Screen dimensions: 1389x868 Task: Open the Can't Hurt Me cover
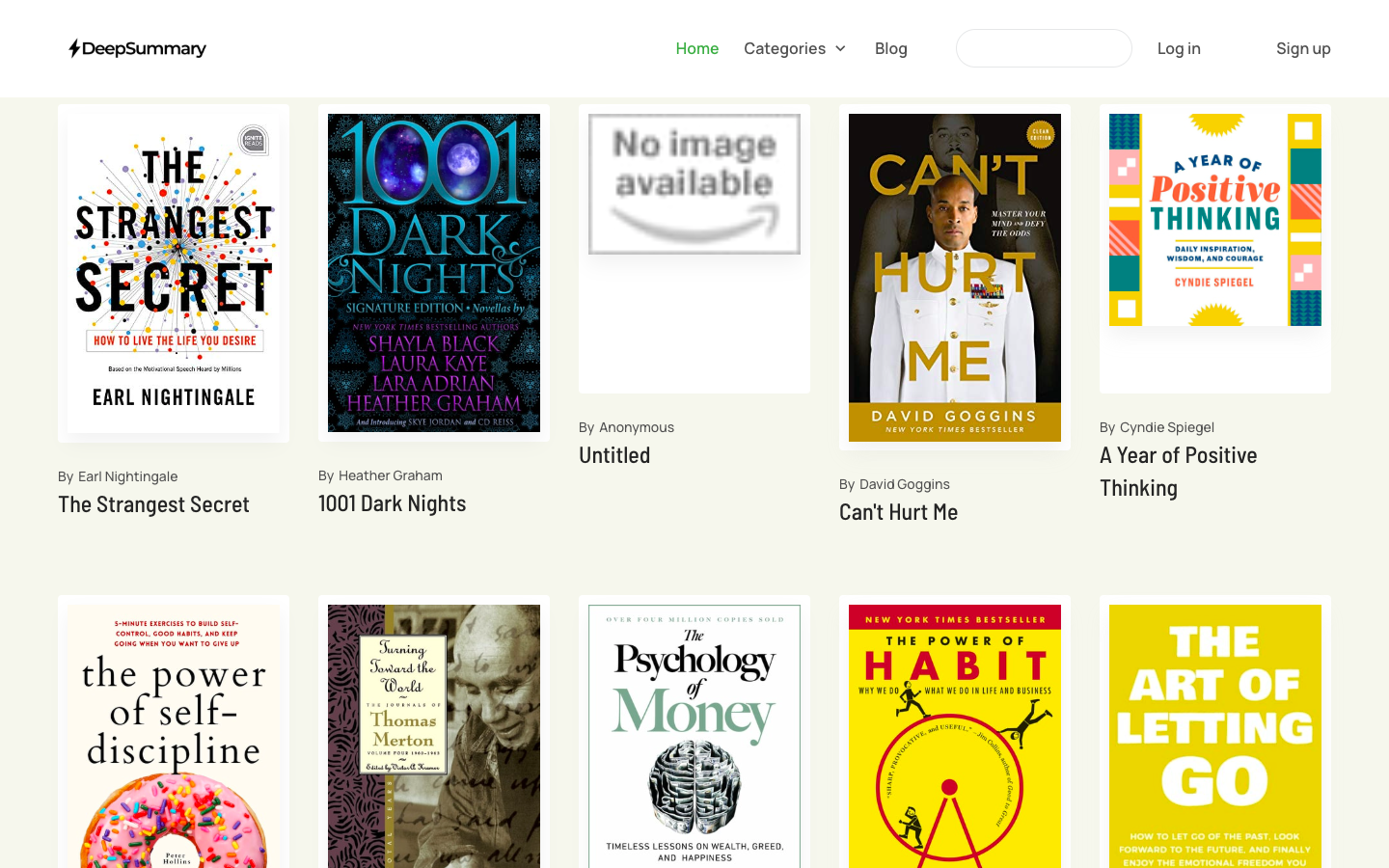pyautogui.click(x=955, y=278)
